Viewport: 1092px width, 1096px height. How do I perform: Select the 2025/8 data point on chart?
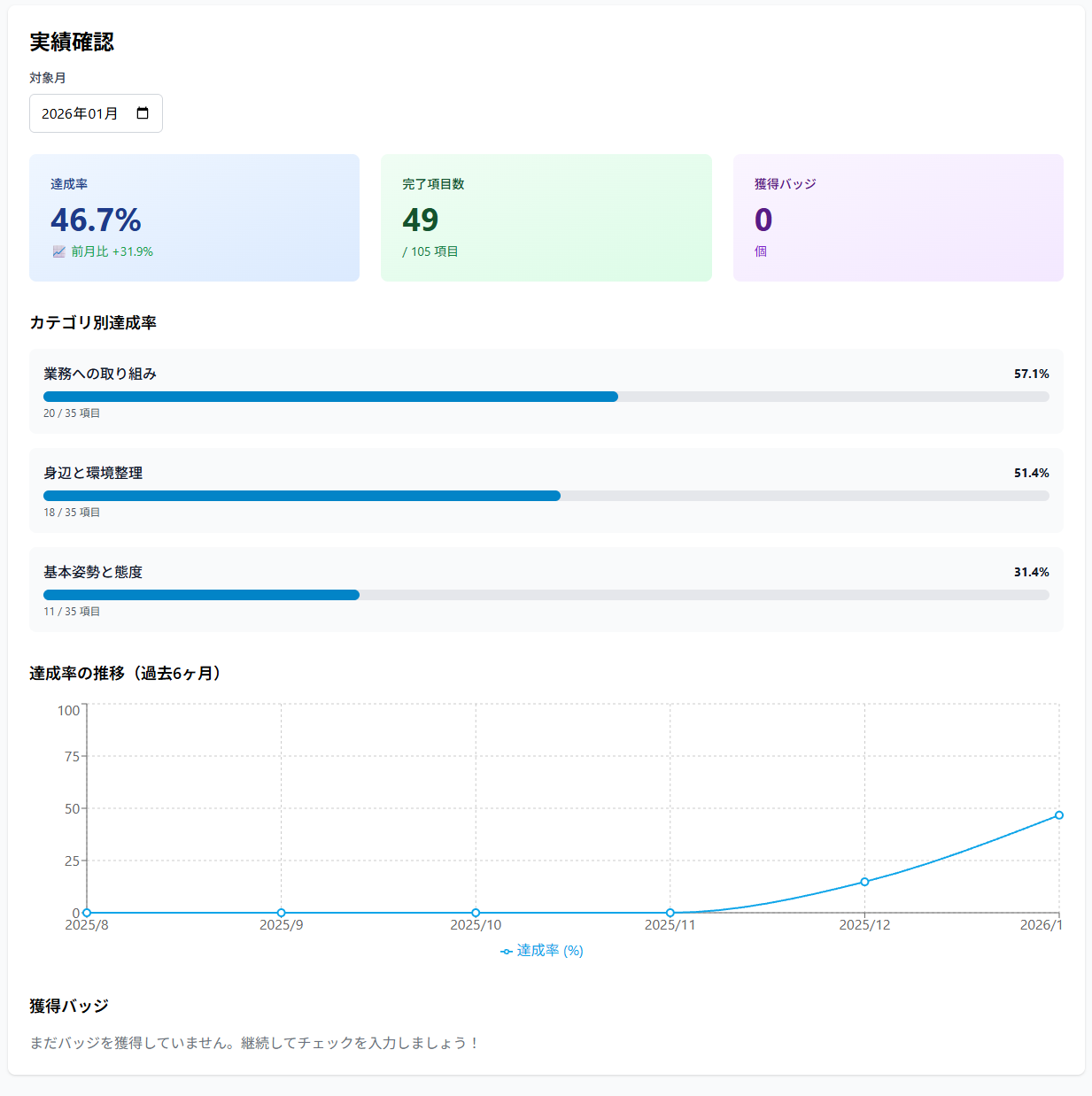[x=87, y=913]
